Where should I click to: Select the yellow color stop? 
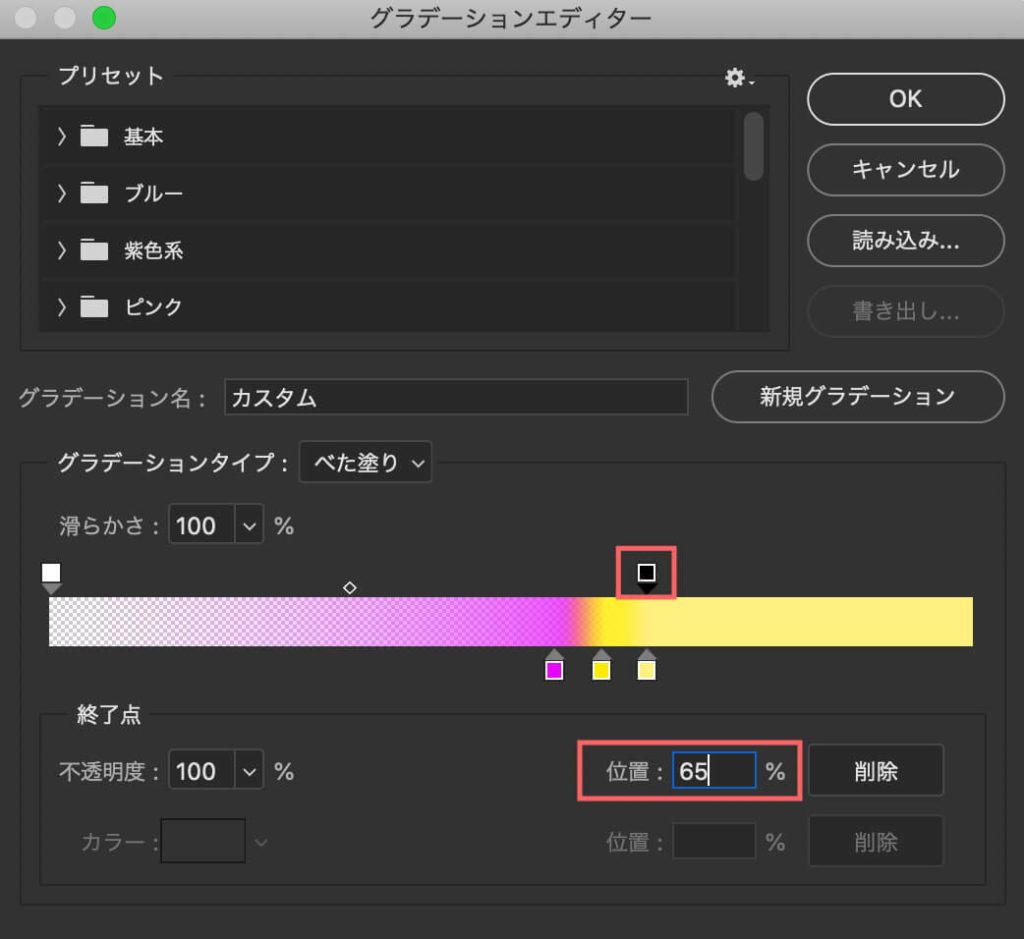coord(601,665)
